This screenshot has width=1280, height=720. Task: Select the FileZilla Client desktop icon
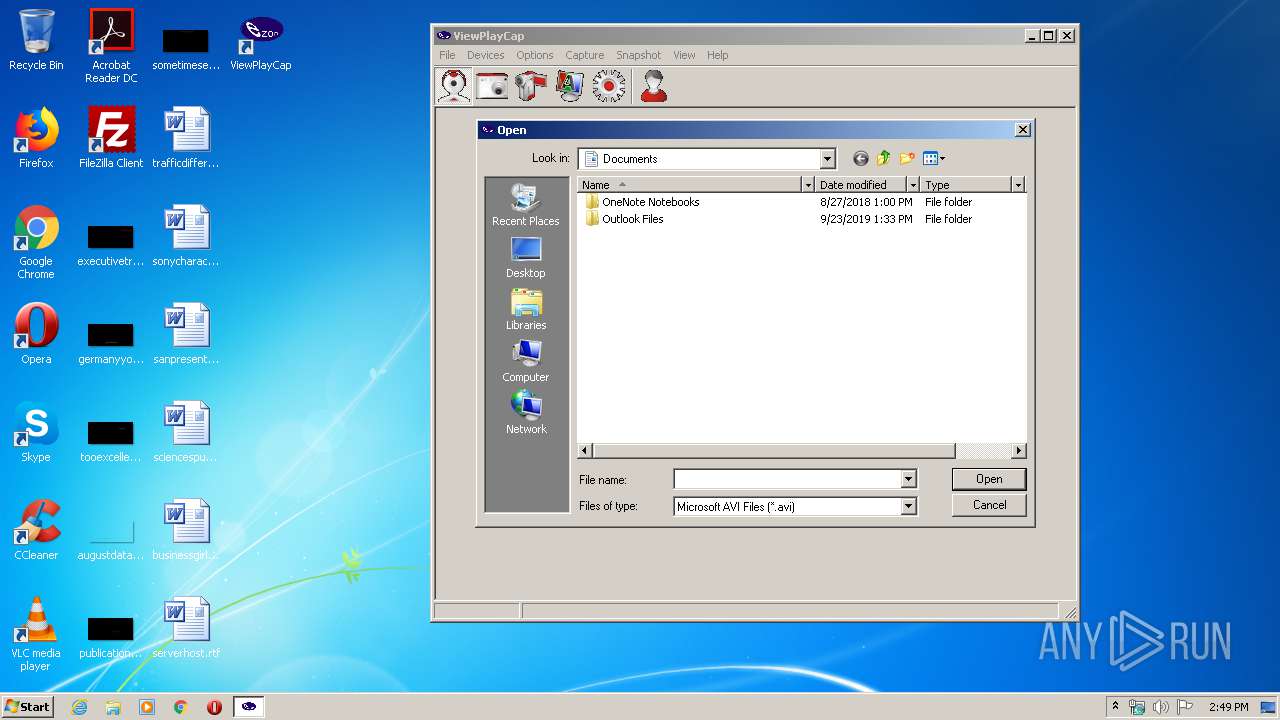pos(111,138)
